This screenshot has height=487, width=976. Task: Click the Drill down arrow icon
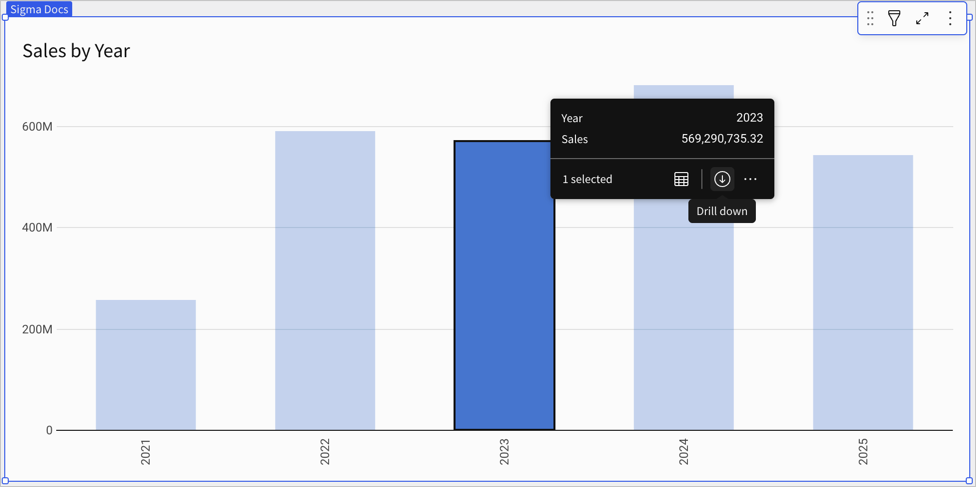click(x=721, y=179)
